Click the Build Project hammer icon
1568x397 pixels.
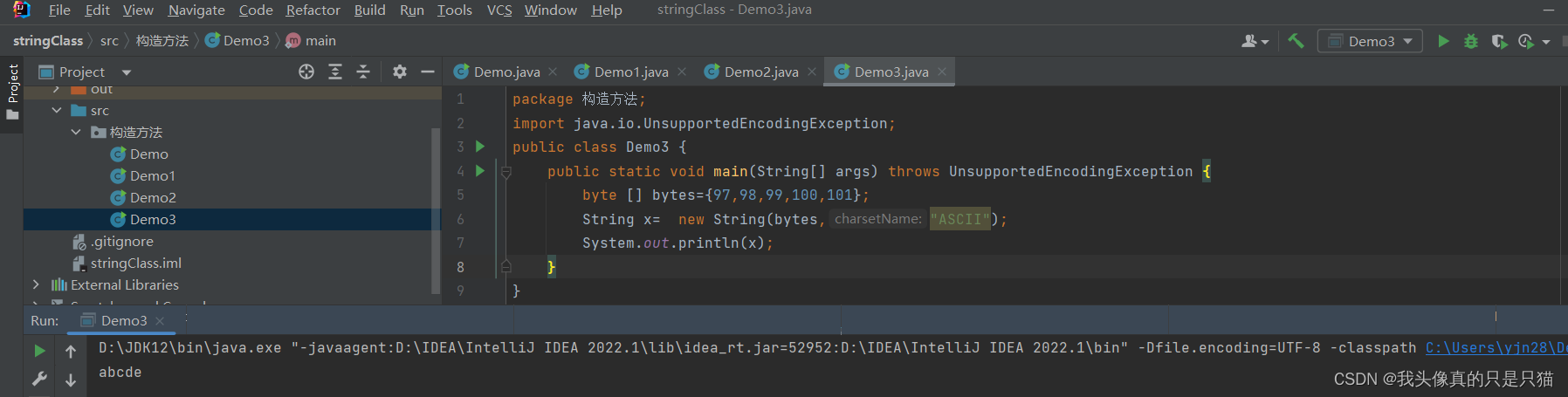click(1296, 41)
